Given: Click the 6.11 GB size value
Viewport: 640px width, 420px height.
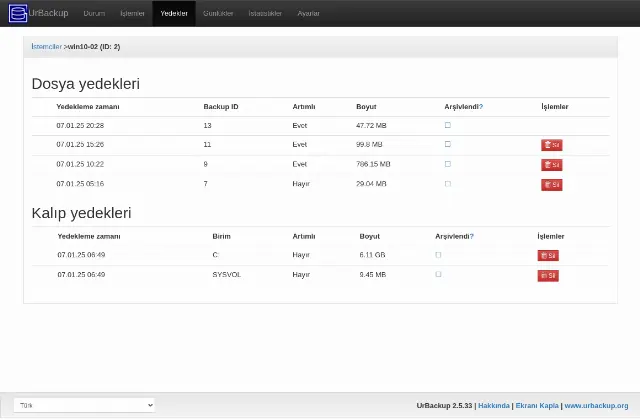Looking at the screenshot, I should click(x=372, y=255).
